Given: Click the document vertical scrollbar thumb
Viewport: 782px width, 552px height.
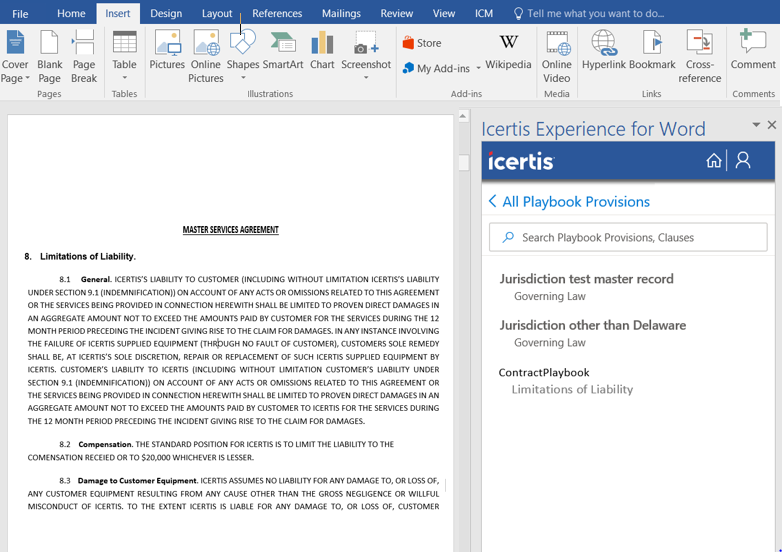Looking at the screenshot, I should pyautogui.click(x=463, y=163).
